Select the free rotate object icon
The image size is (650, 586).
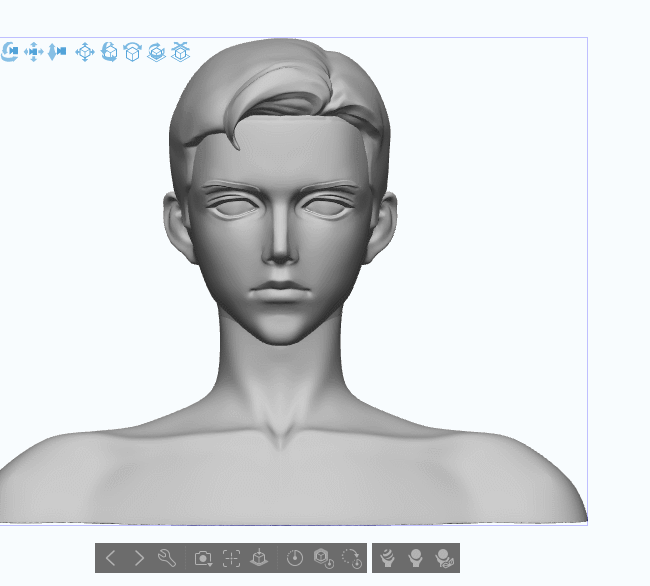pos(109,52)
